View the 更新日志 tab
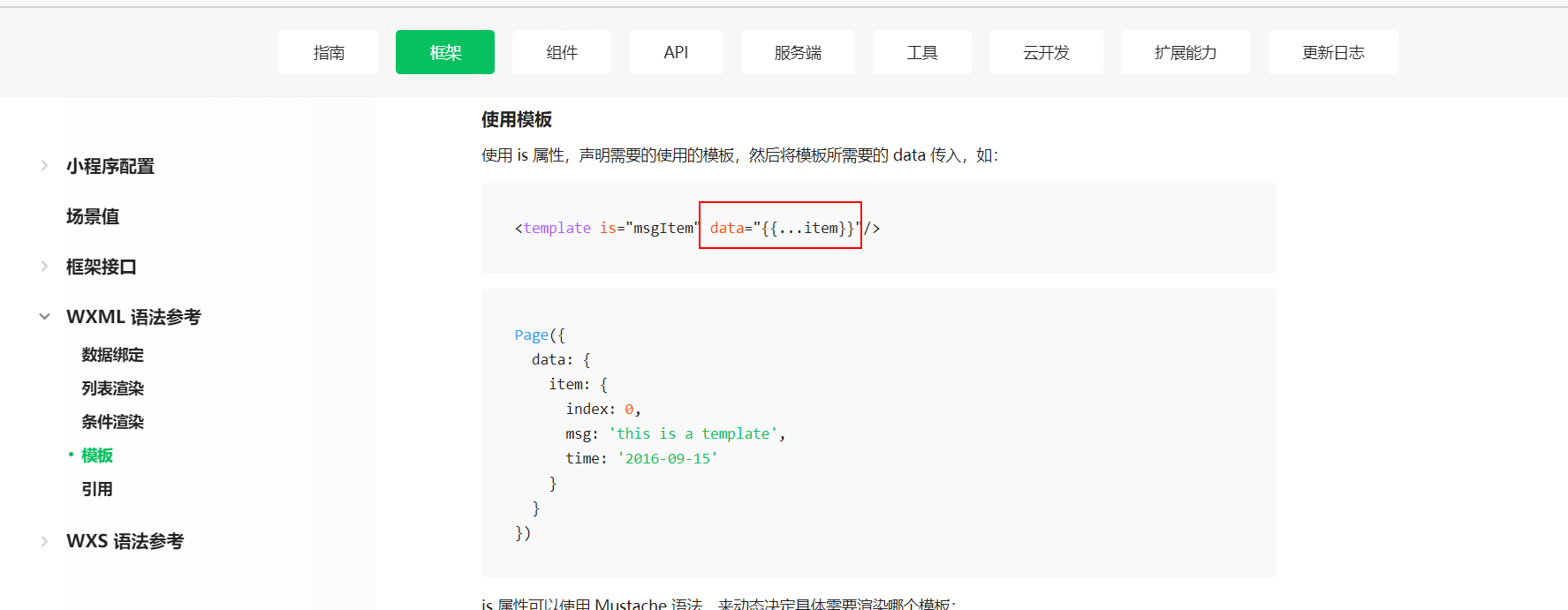Image resolution: width=1568 pixels, height=610 pixels. (1333, 52)
